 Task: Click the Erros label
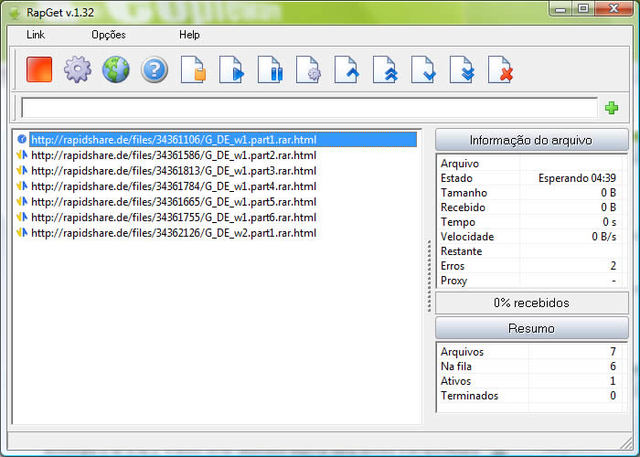453,266
